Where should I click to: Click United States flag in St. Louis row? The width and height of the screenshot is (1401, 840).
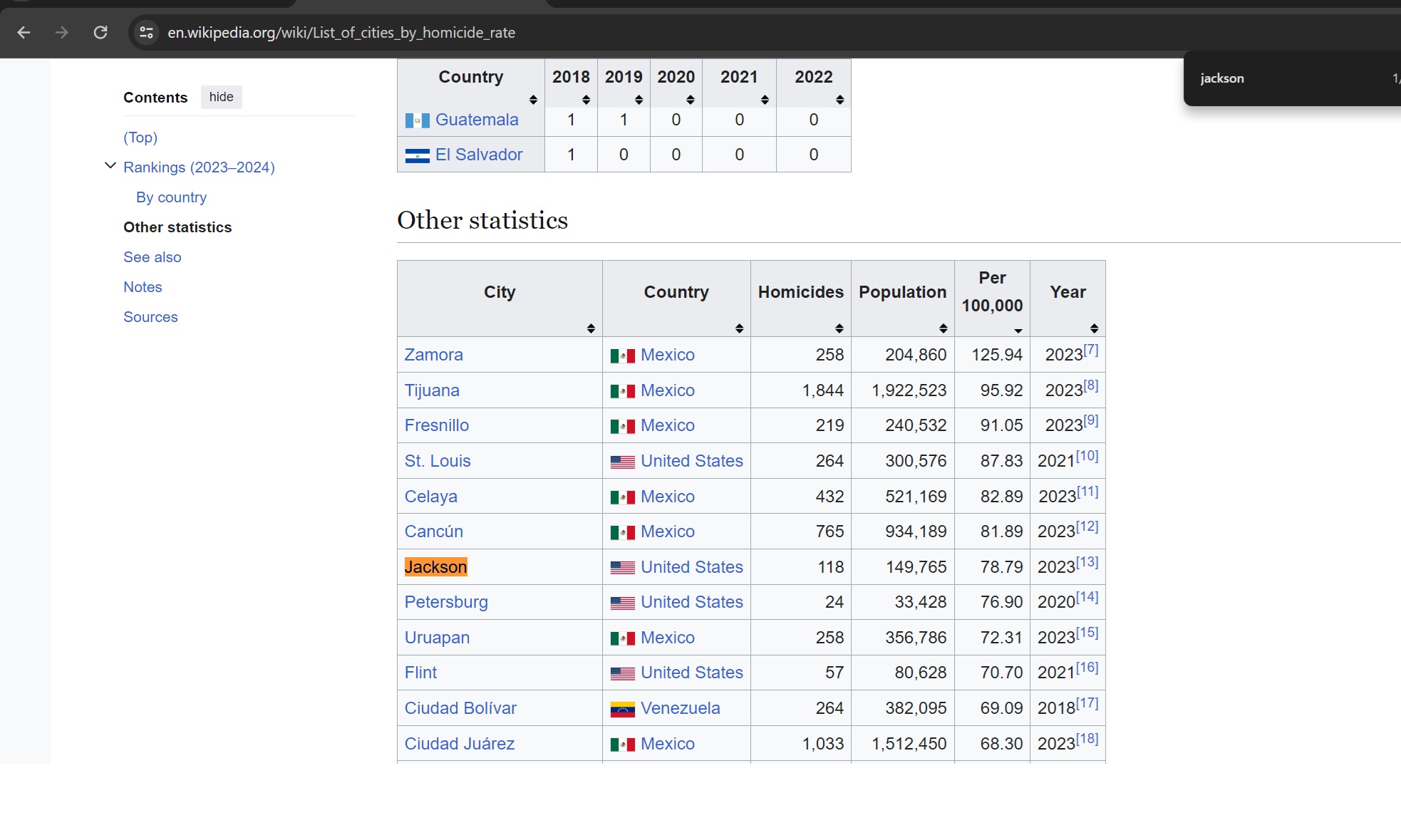[x=622, y=462]
